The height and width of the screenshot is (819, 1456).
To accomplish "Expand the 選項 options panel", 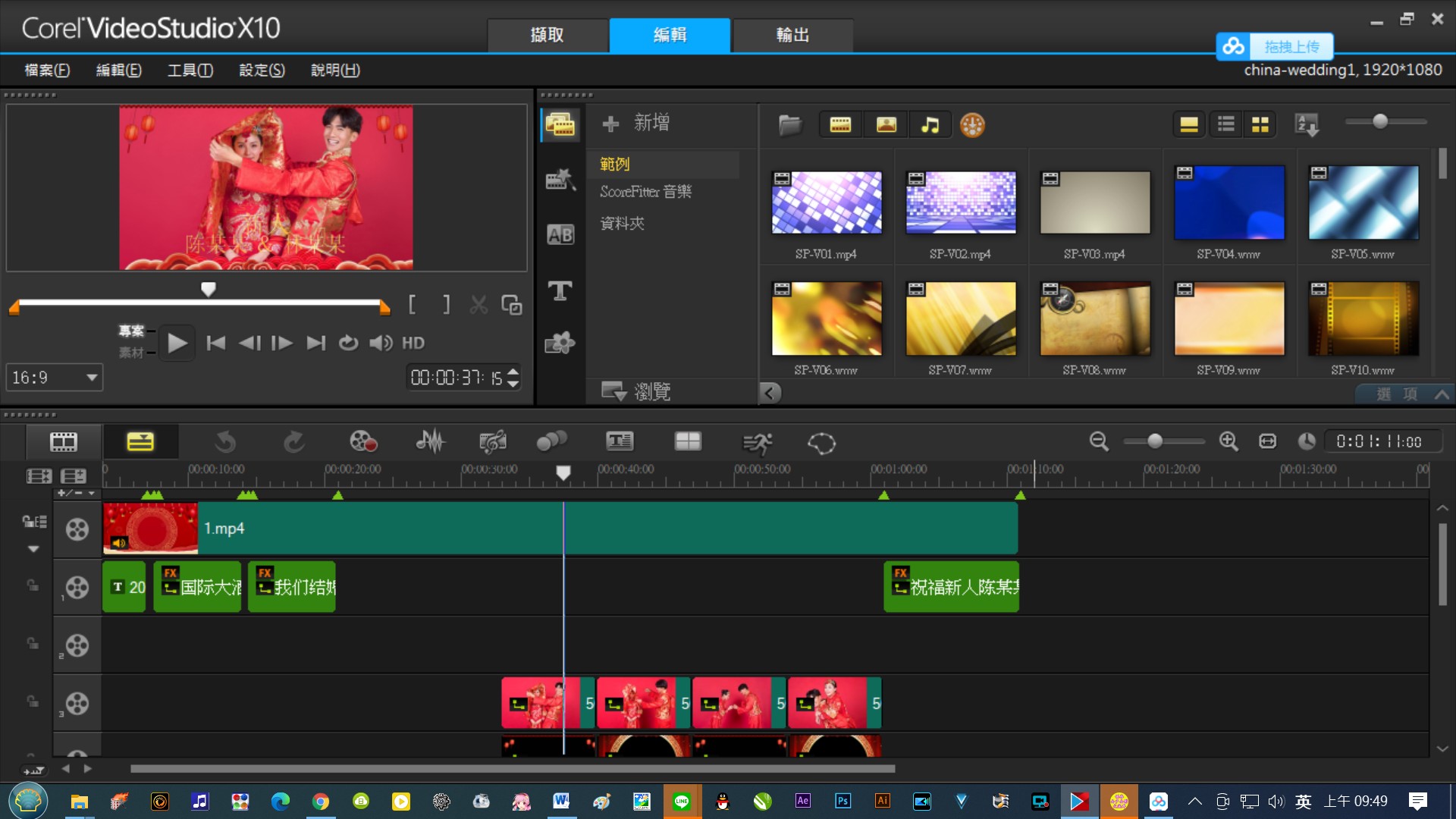I will [1404, 394].
